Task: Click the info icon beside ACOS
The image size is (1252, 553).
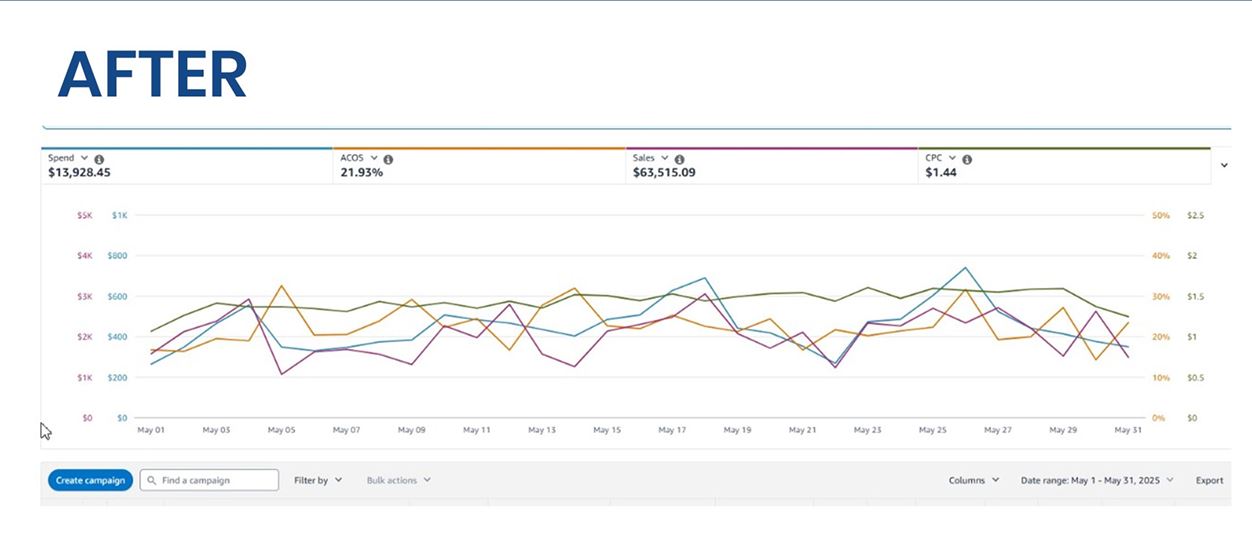Action: point(388,159)
